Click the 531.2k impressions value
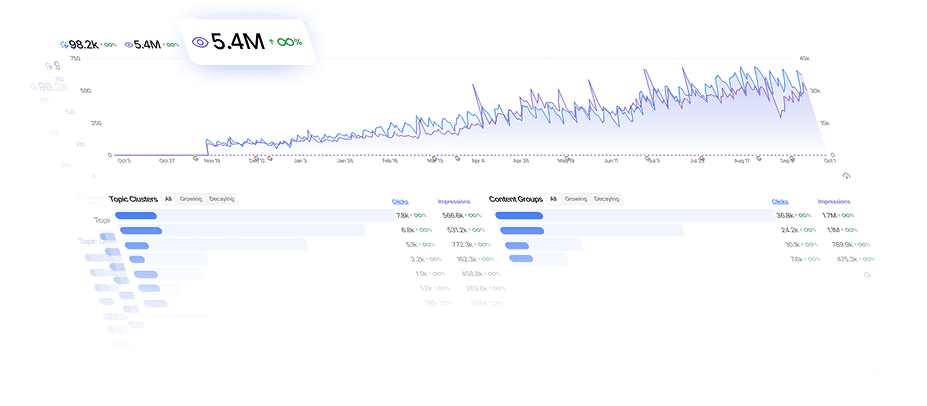This screenshot has width=927, height=406. point(457,230)
